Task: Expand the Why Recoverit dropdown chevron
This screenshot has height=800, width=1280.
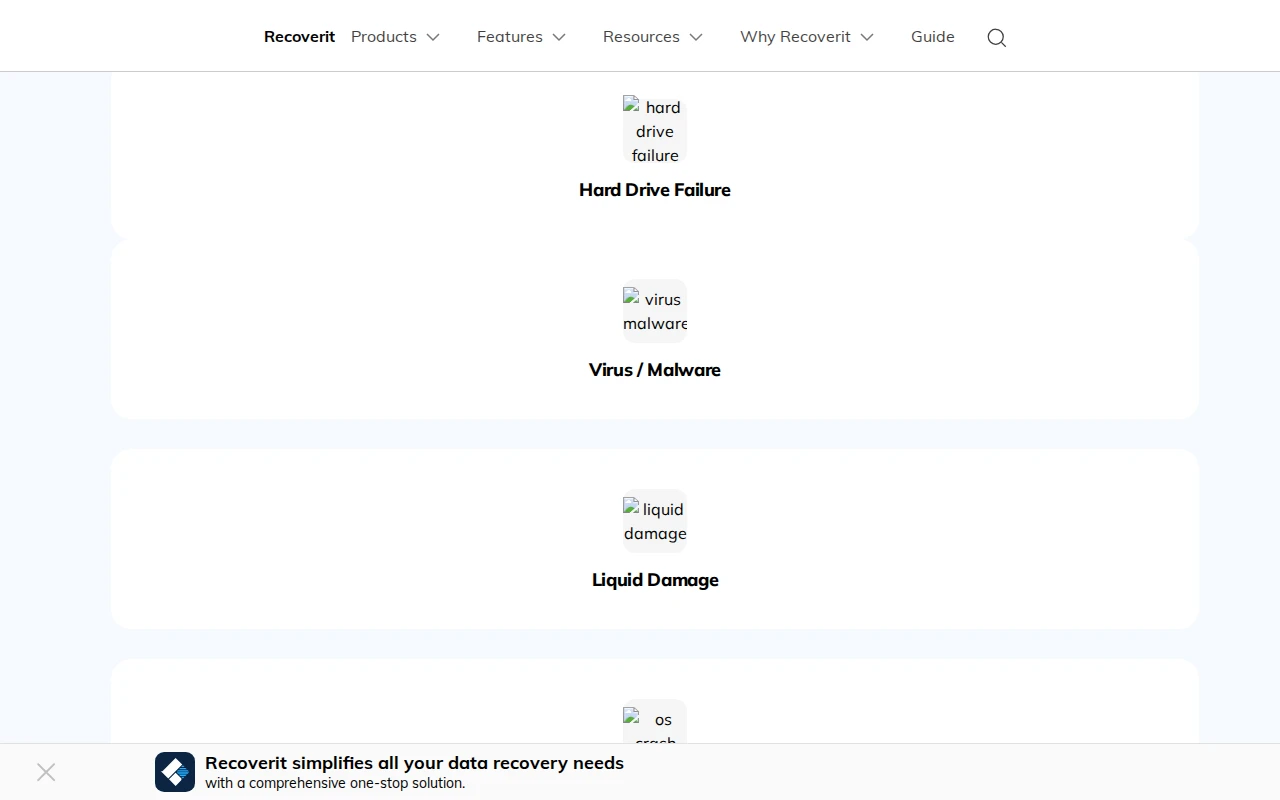Action: click(867, 37)
